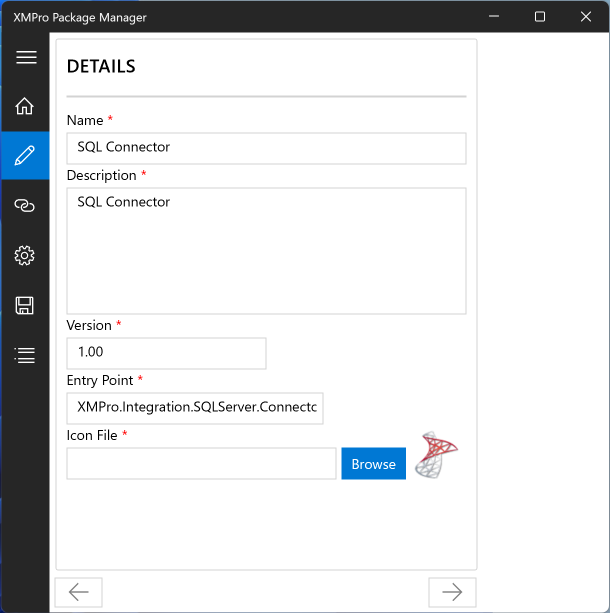Click the Entry Point input box
The image size is (610, 613).
click(195, 408)
